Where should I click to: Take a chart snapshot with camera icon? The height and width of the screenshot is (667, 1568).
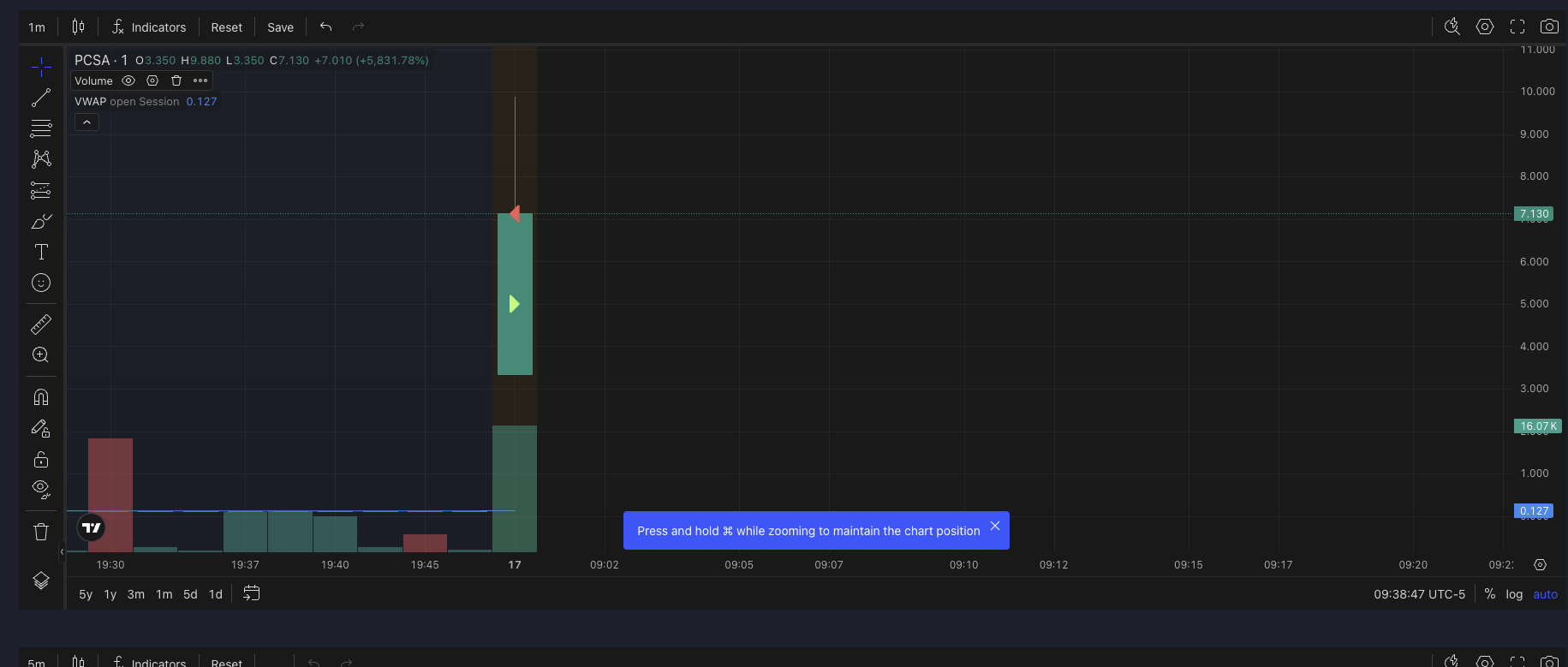[1548, 27]
